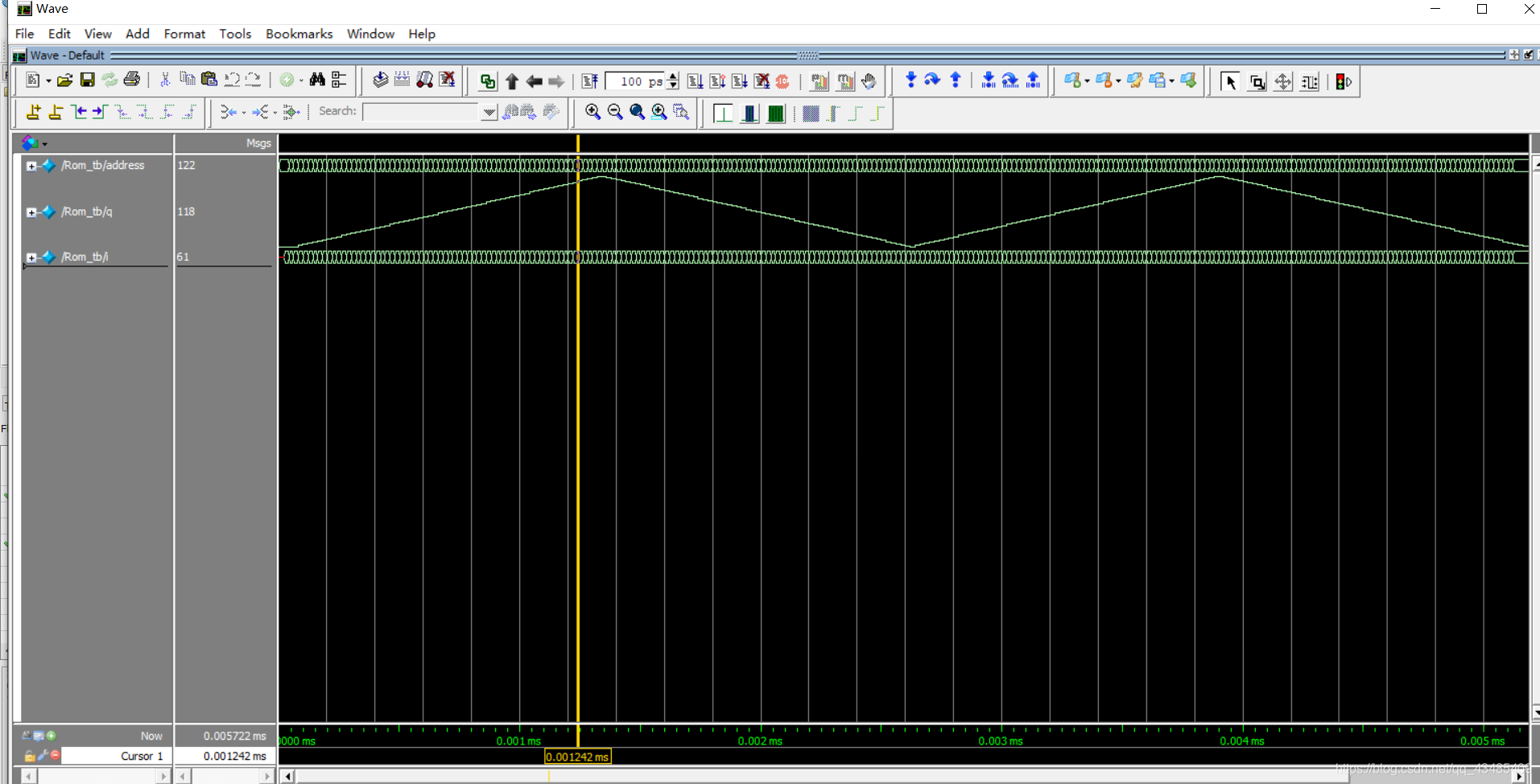
Task: Click the Search input field
Action: pyautogui.click(x=422, y=112)
